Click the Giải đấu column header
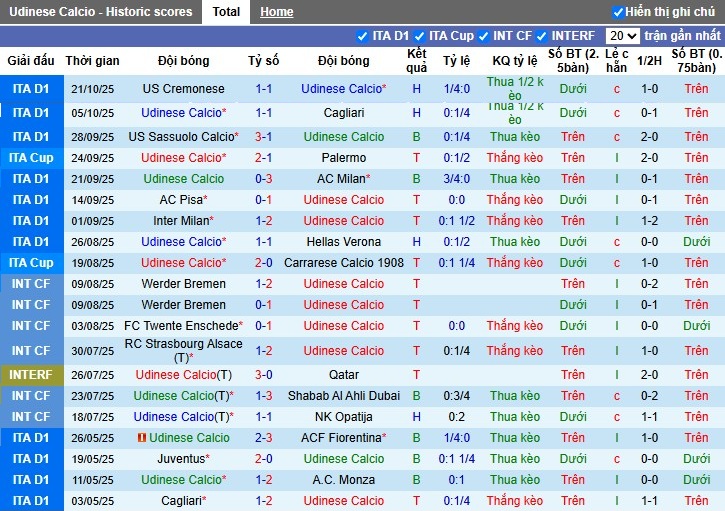This screenshot has height=511, width=725. point(31,61)
